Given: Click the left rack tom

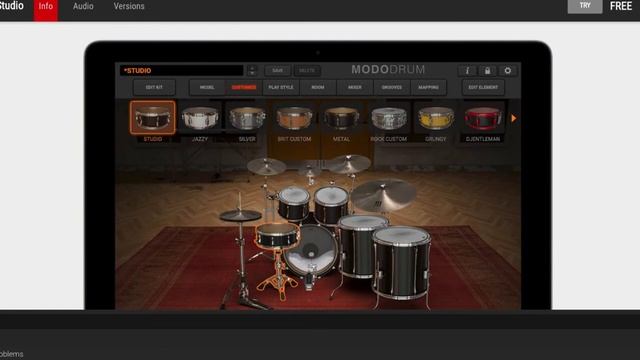Looking at the screenshot, I should [x=293, y=203].
